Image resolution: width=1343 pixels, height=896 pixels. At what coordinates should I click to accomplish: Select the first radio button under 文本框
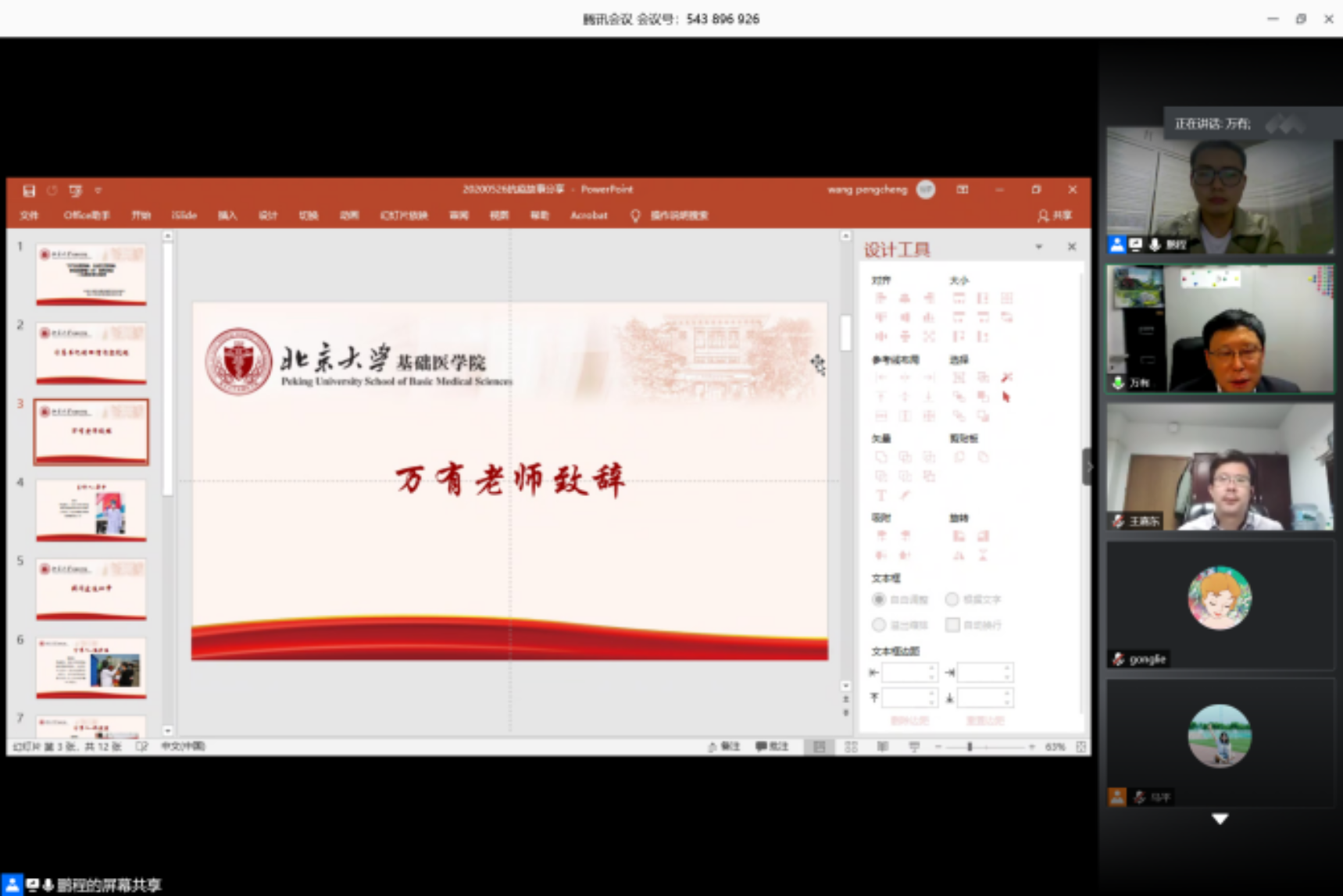pos(879,599)
